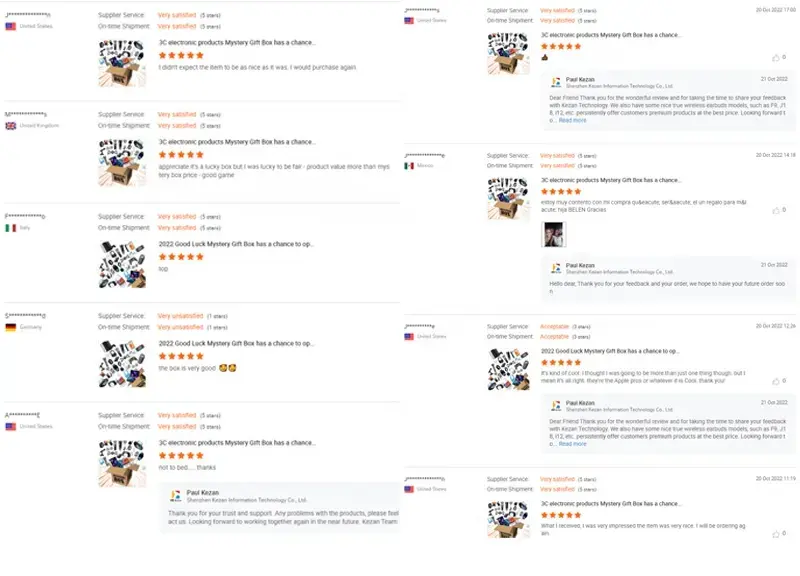Viewport: 800px width, 576px height.
Task: Click the Mexico flag icon
Action: 409,166
